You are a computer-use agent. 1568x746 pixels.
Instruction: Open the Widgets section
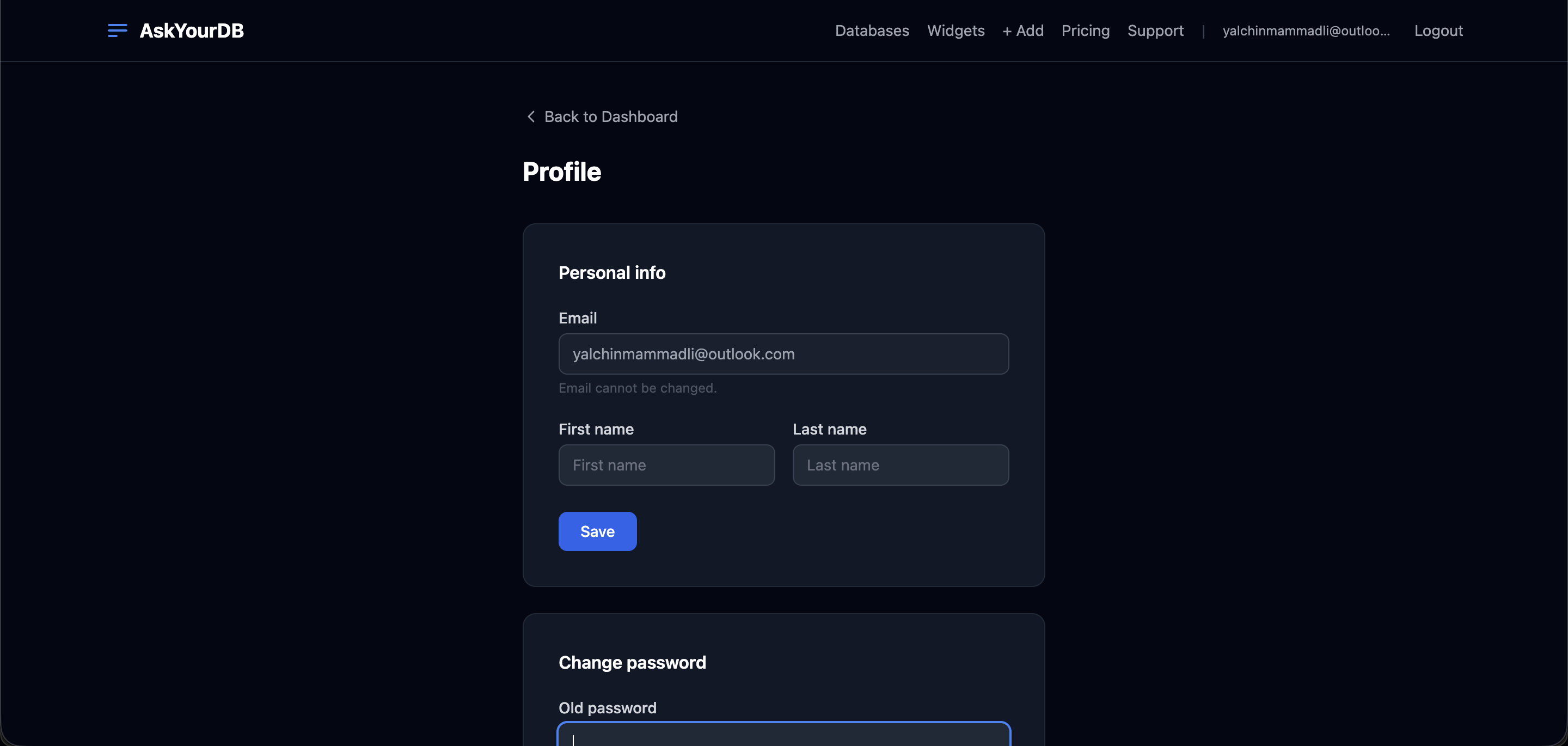(955, 30)
